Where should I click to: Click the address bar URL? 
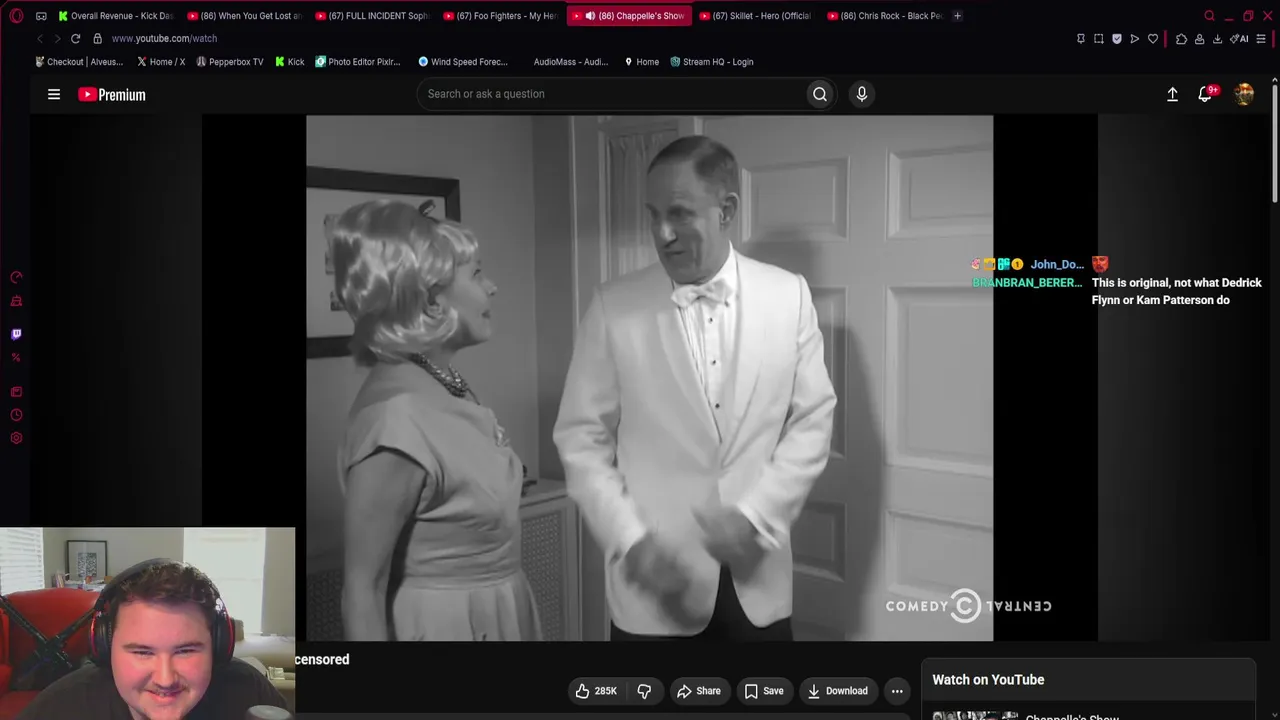point(164,38)
